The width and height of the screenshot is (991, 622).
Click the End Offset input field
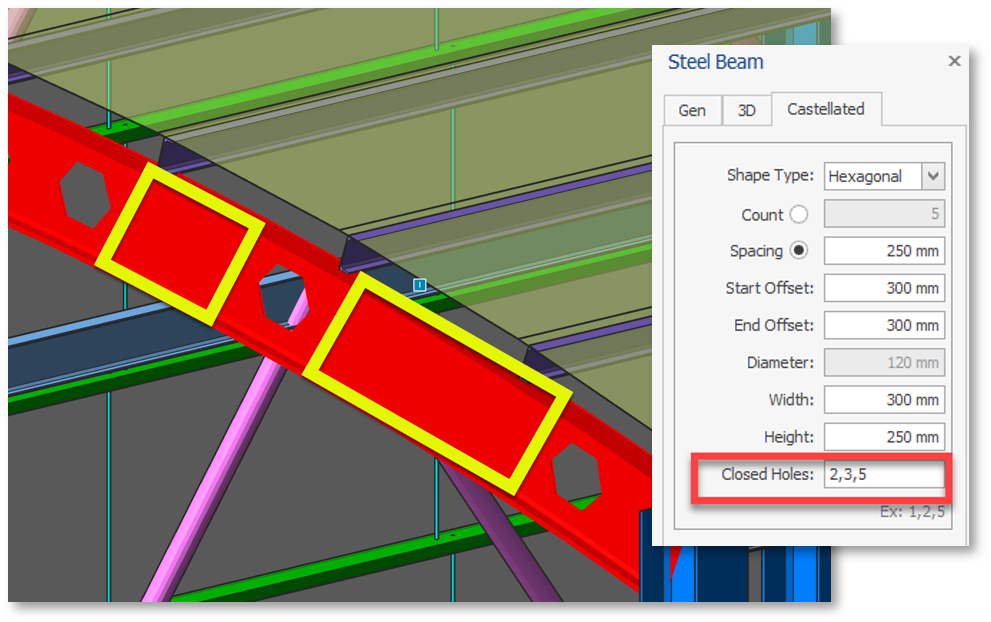[x=884, y=325]
